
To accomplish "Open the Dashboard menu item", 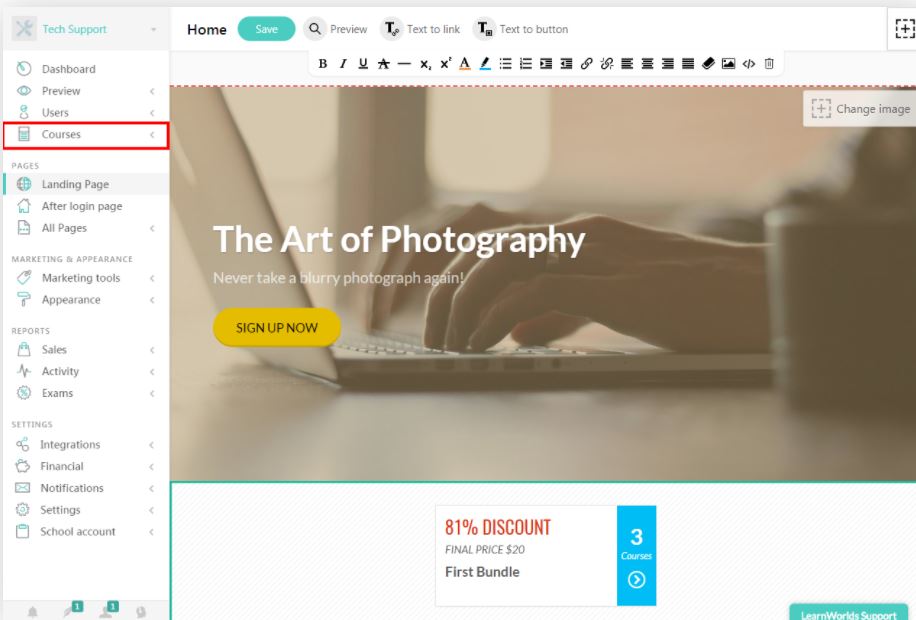I will point(68,69).
